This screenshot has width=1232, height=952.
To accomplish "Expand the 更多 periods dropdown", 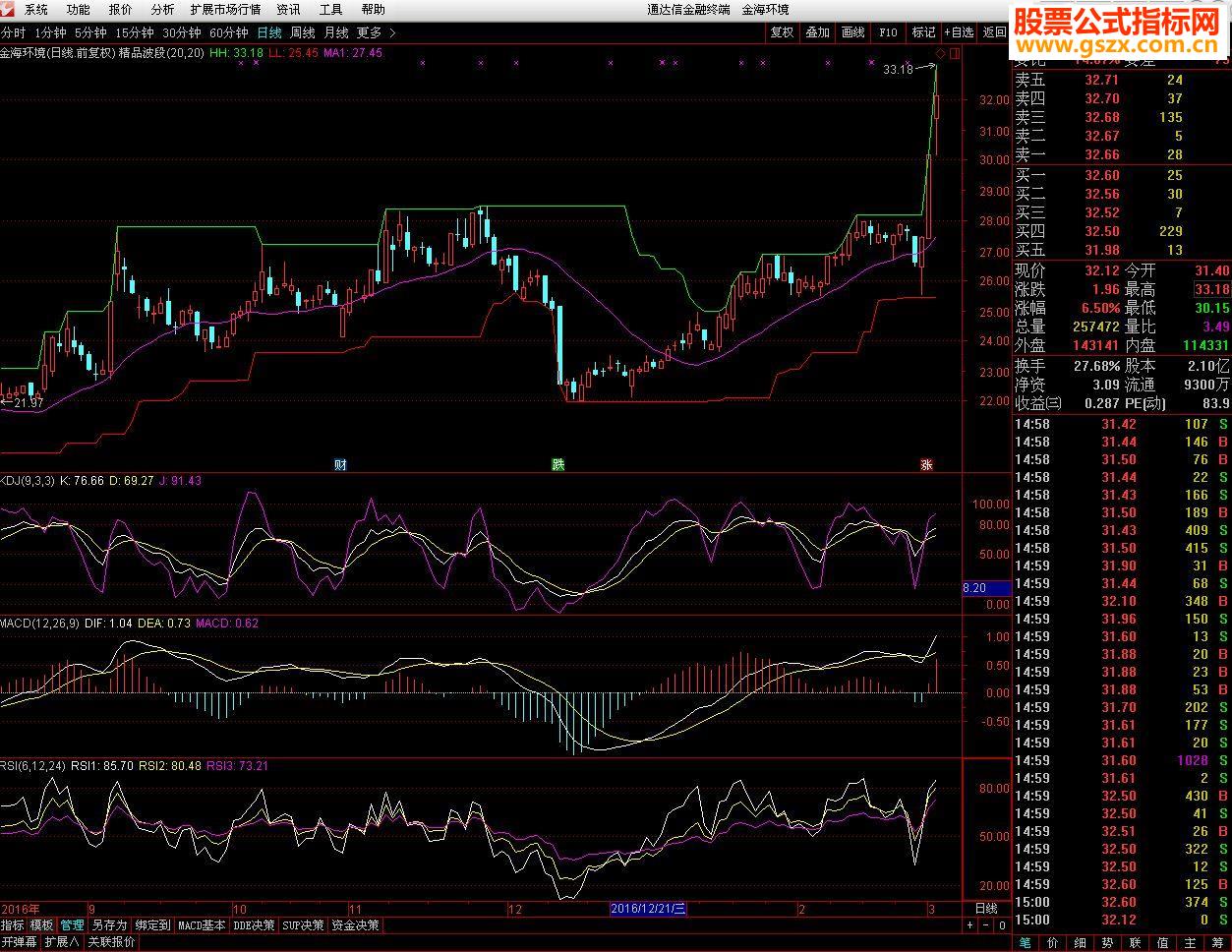I will (x=376, y=32).
